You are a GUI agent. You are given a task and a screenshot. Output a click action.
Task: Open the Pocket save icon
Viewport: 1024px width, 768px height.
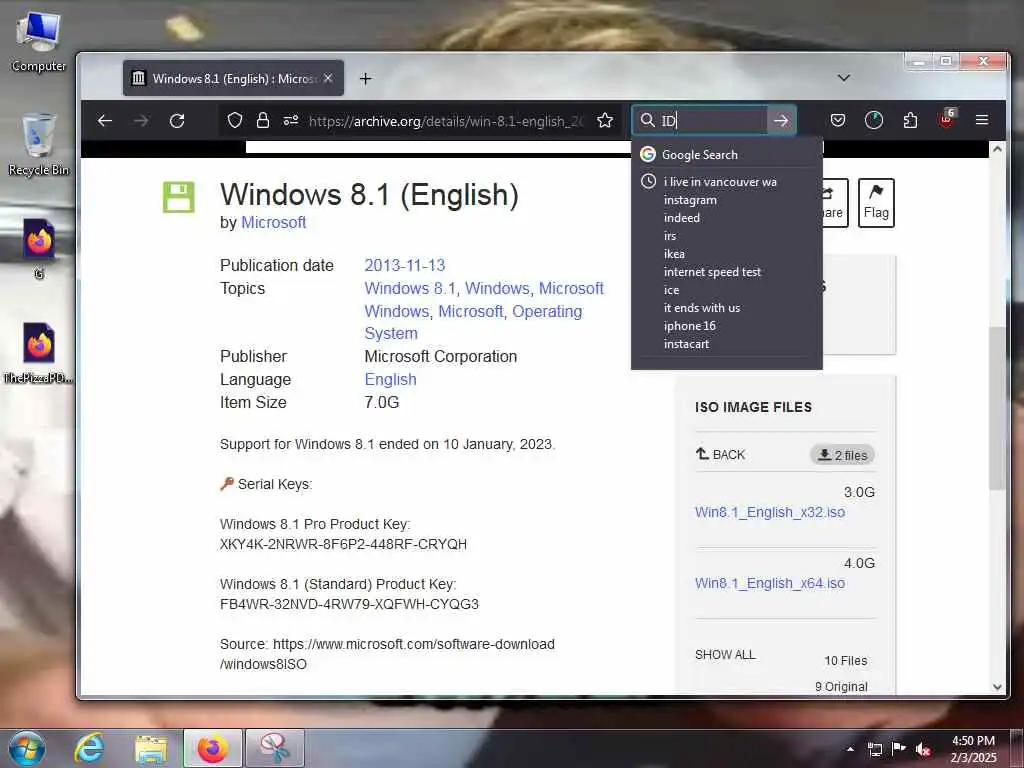[838, 120]
